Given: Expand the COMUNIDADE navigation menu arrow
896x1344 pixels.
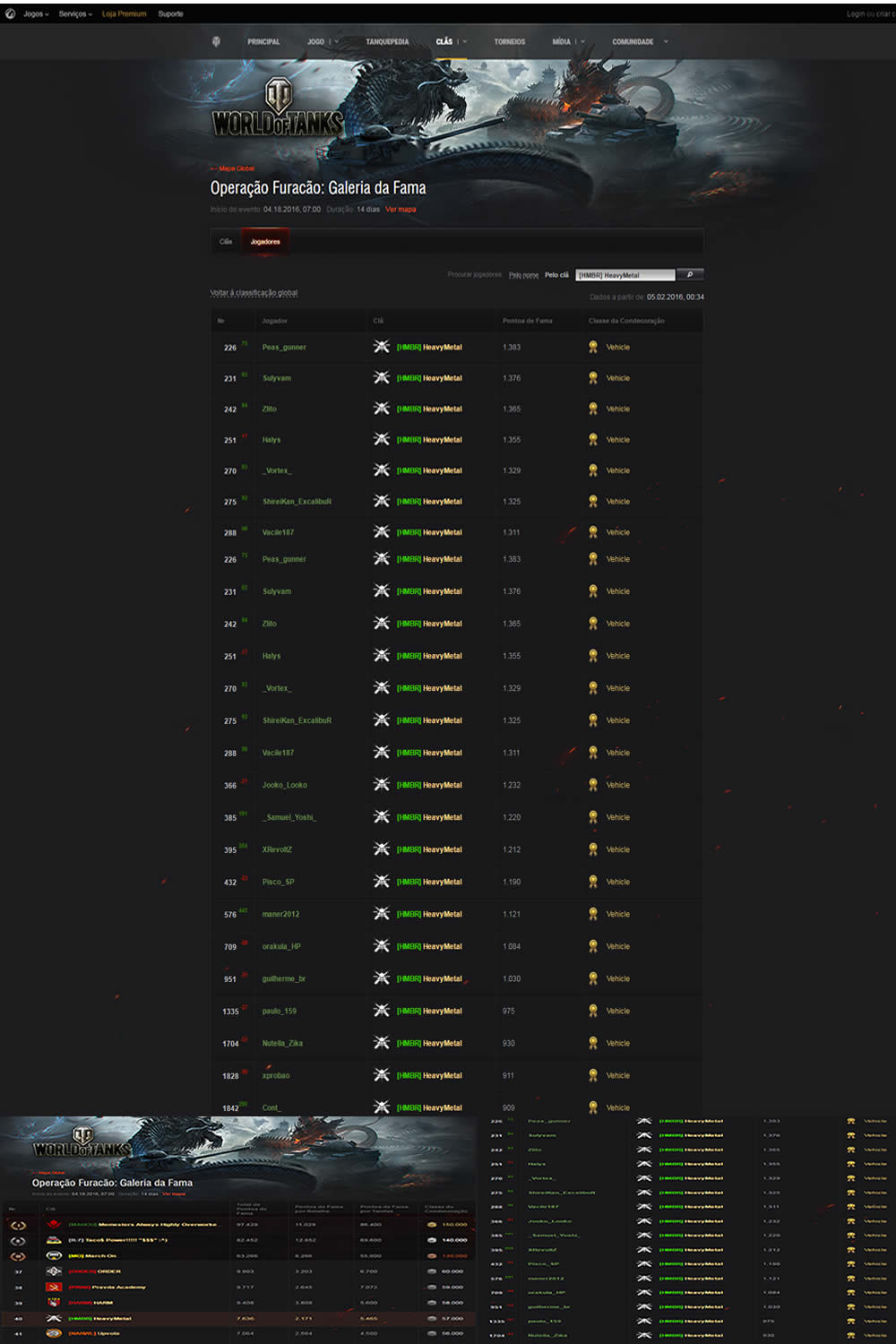Looking at the screenshot, I should 666,42.
